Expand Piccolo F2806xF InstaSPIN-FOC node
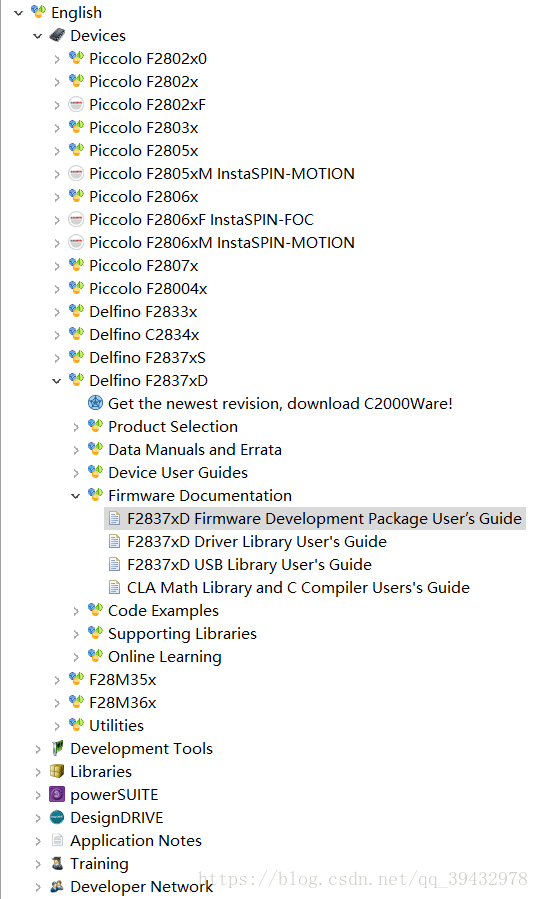Screen dimensions: 539x899 pyautogui.click(x=57, y=220)
